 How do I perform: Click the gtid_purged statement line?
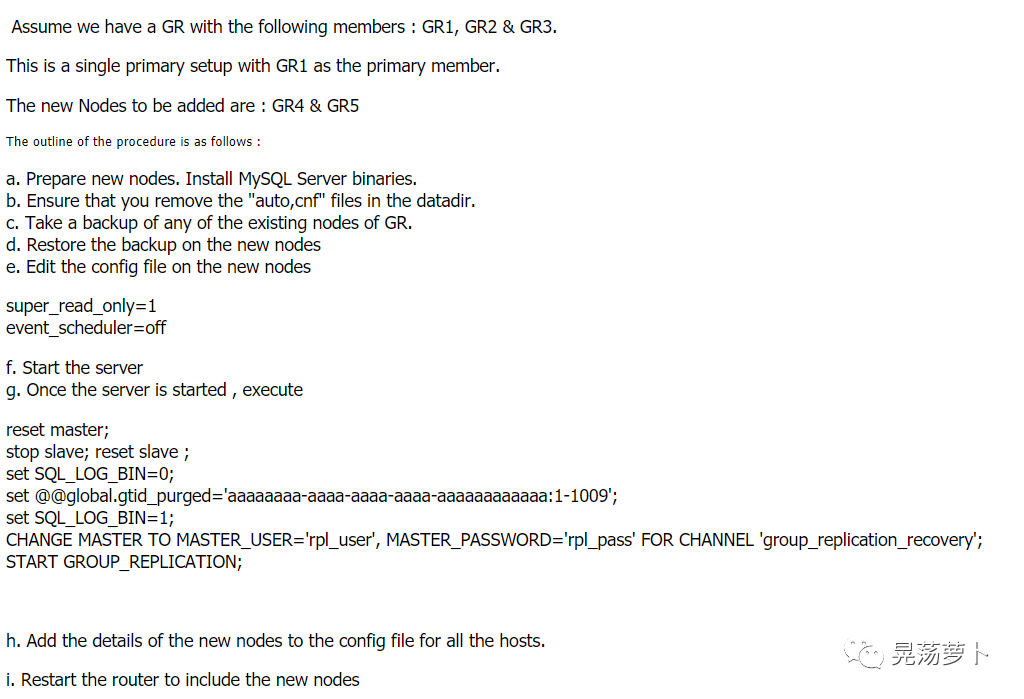coord(312,496)
